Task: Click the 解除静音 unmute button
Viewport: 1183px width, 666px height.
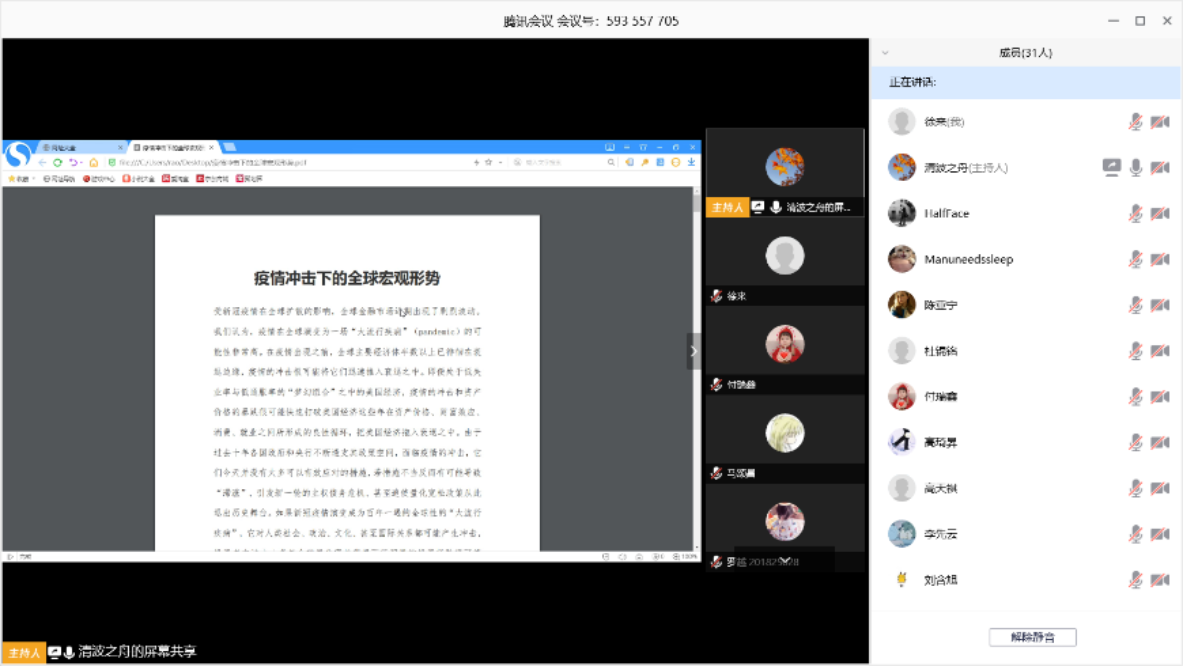Action: (x=1031, y=636)
